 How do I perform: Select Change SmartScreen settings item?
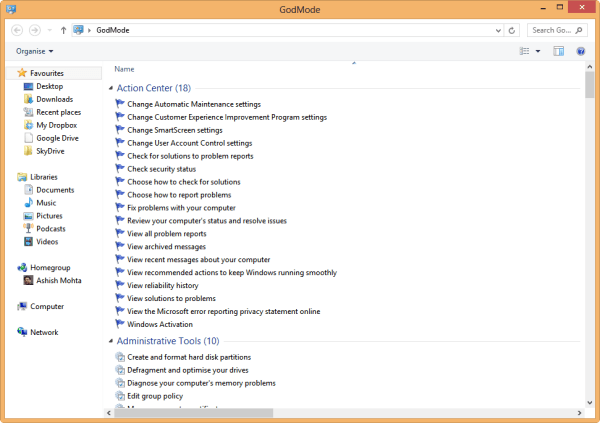tap(174, 130)
